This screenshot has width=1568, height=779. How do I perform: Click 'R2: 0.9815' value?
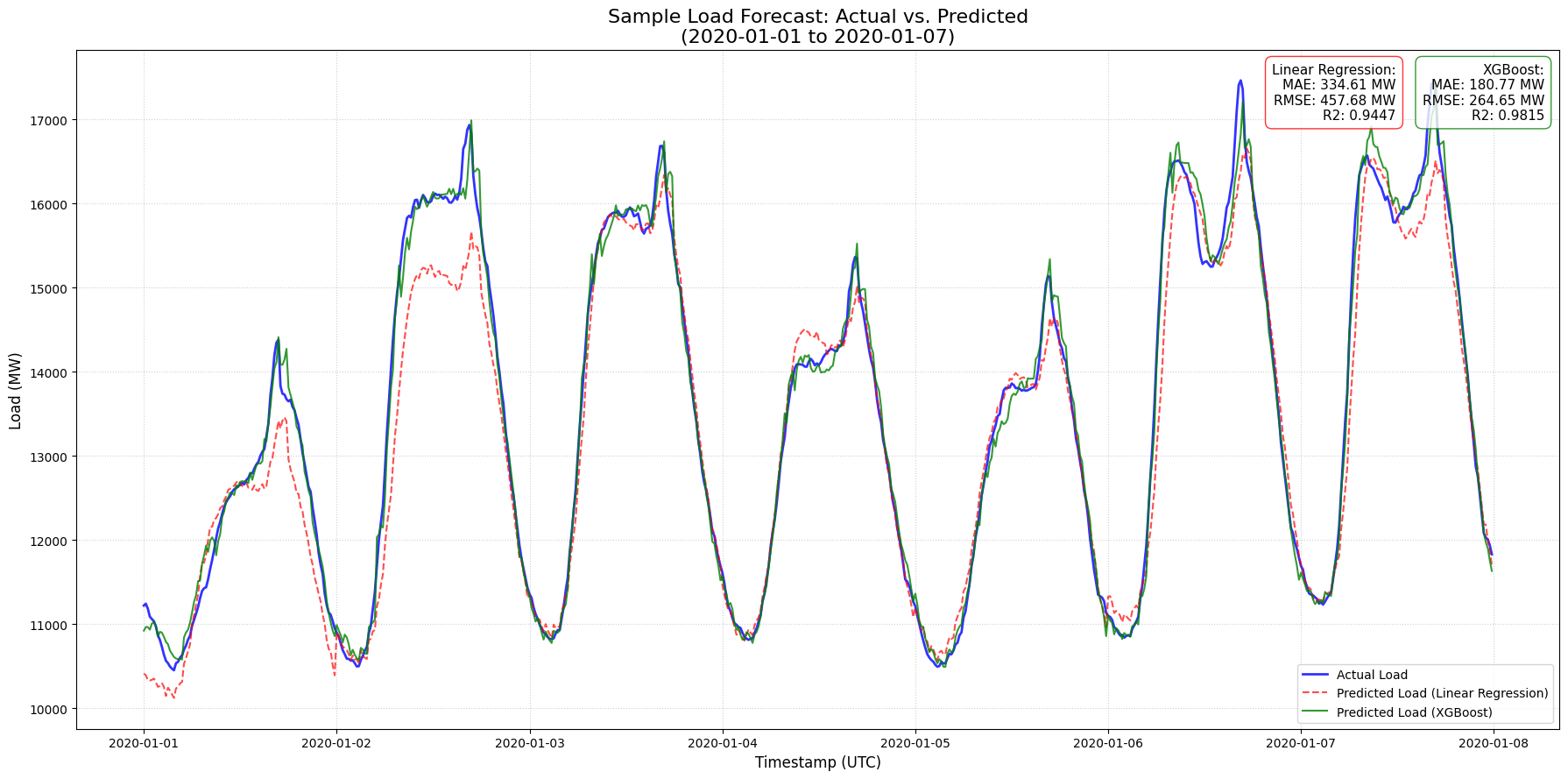point(1508,115)
